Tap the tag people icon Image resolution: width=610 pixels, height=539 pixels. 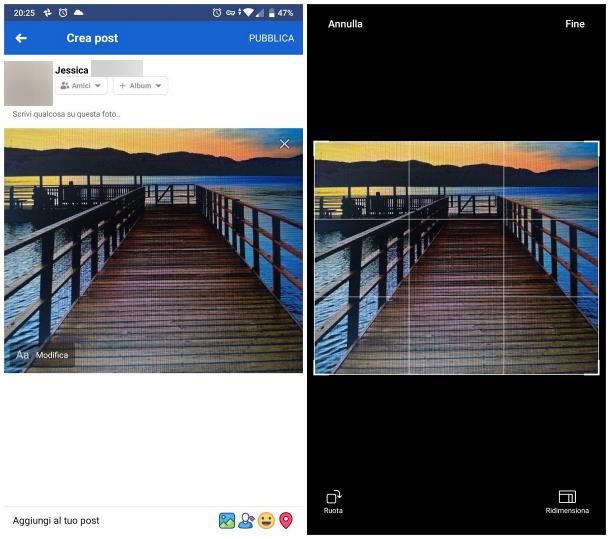pyautogui.click(x=246, y=520)
